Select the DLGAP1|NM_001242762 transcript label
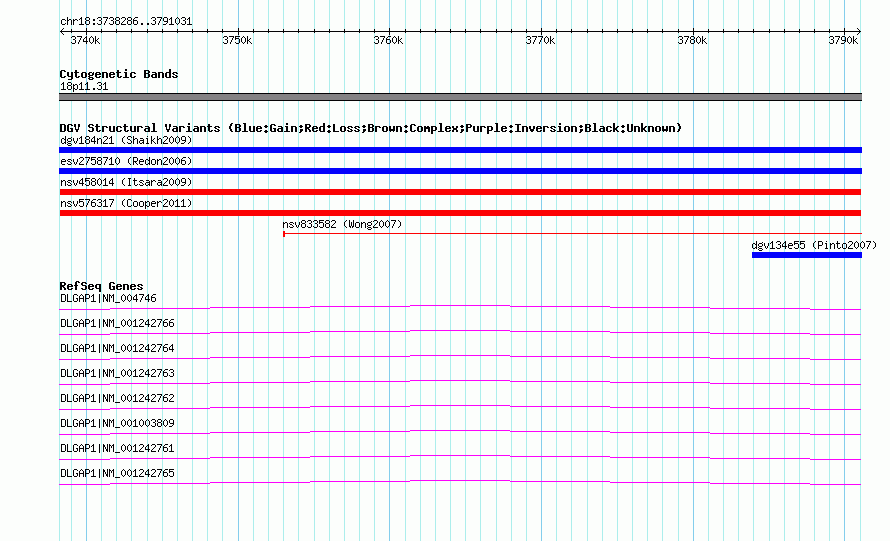The image size is (890, 541). (117, 399)
